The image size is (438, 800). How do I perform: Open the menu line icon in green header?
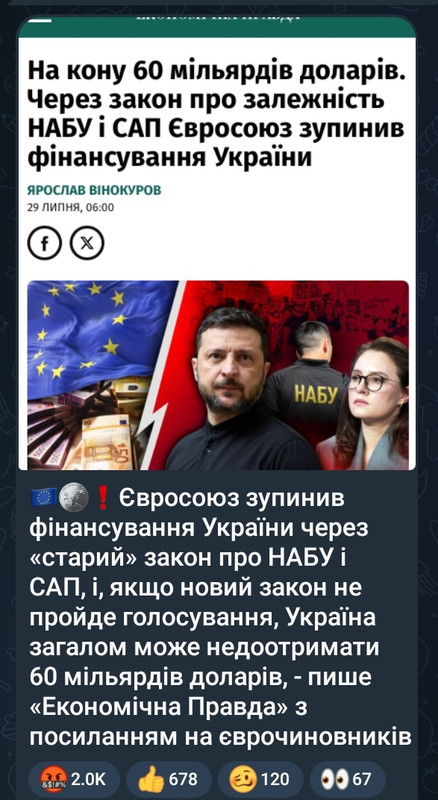pyautogui.click(x=42, y=21)
